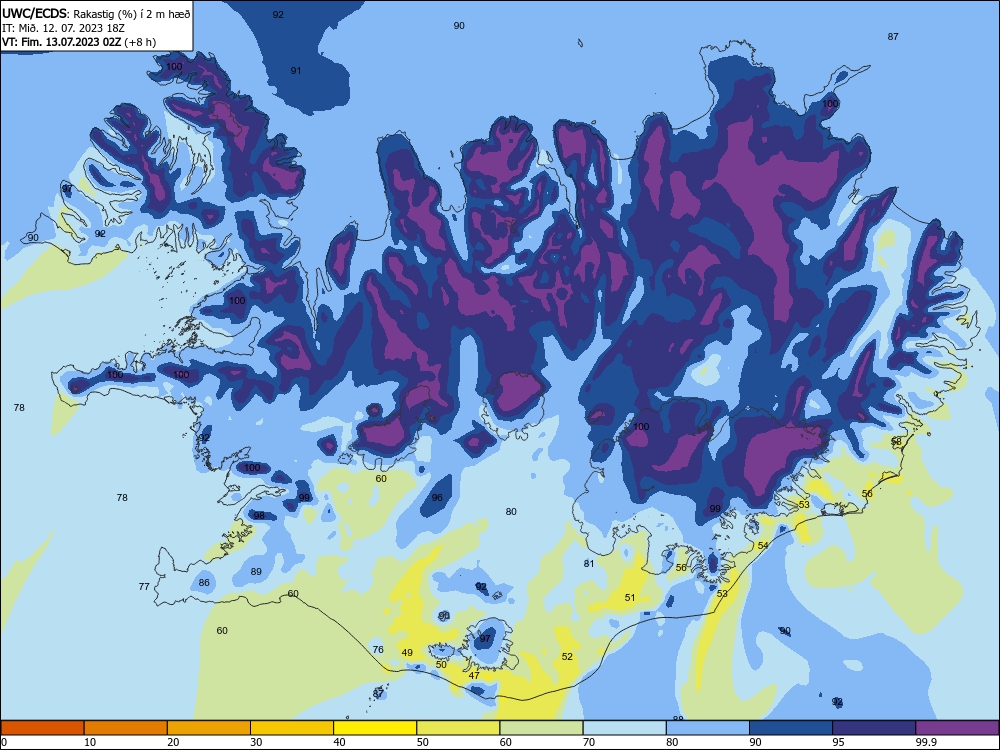Viewport: 1000px width, 750px height.
Task: Click the humidity value '58' on the map
Action: pyautogui.click(x=896, y=441)
